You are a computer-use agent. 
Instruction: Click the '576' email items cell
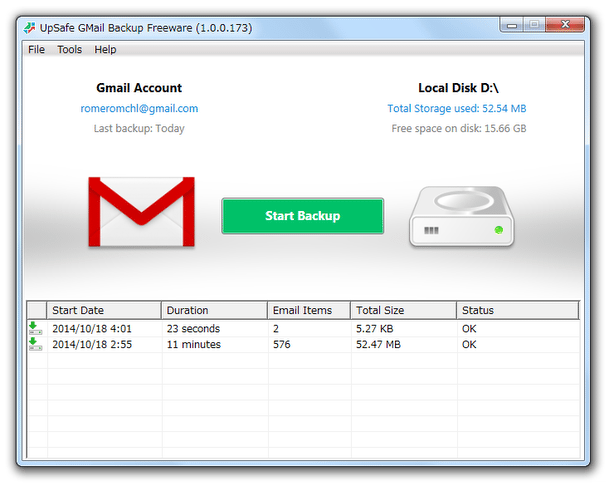coord(282,344)
